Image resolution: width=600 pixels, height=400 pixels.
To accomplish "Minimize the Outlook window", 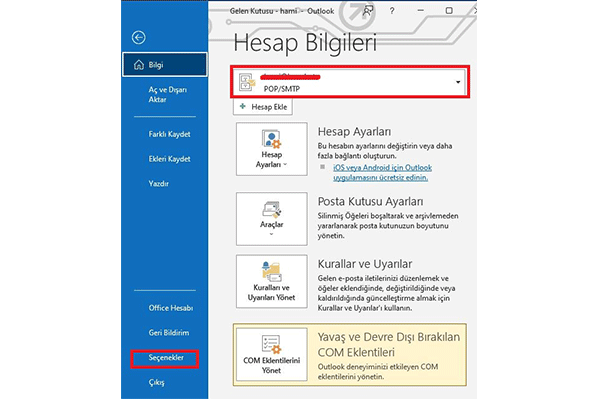I will (x=421, y=11).
